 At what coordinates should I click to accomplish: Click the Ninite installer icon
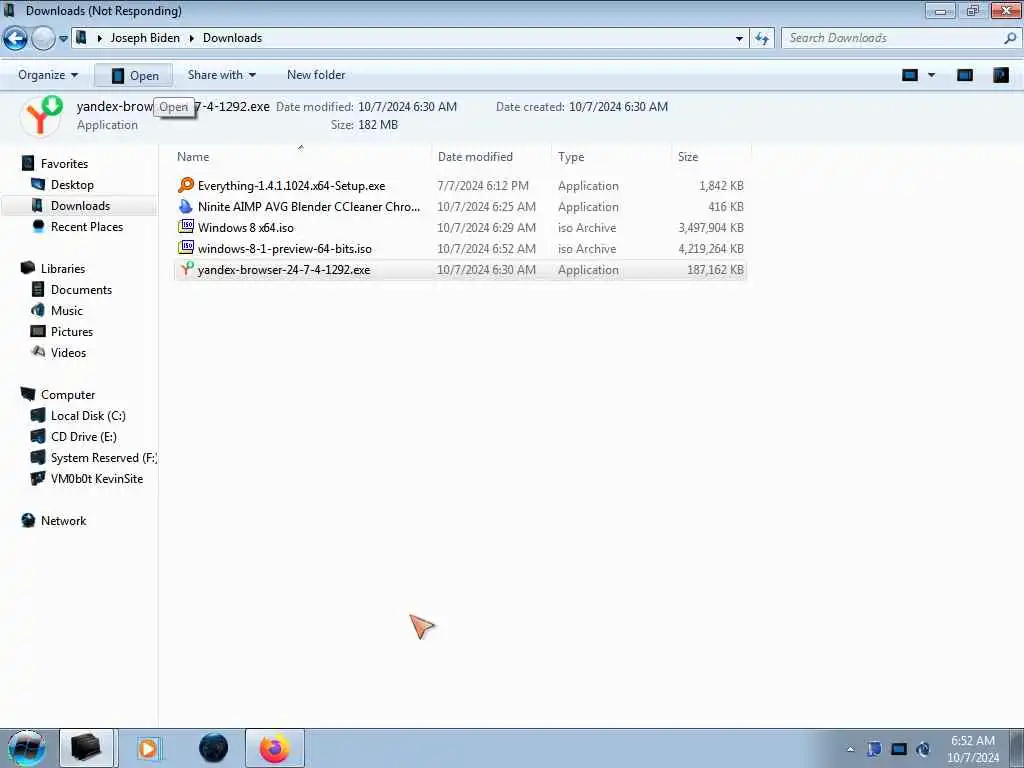click(186, 206)
